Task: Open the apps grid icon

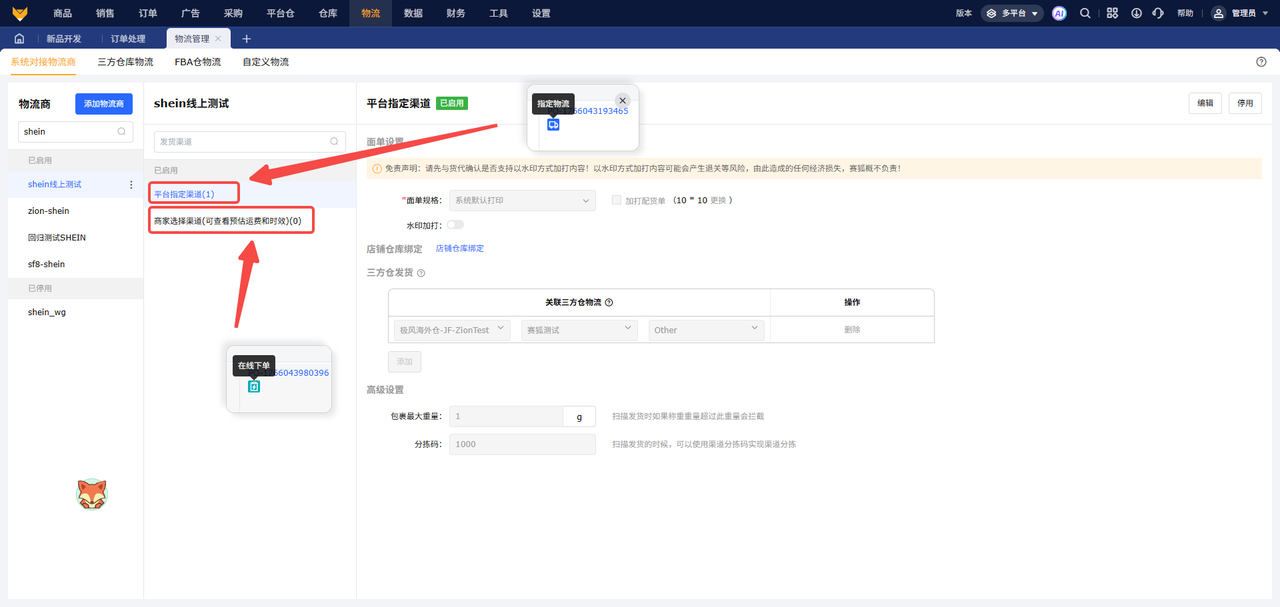Action: [1111, 13]
